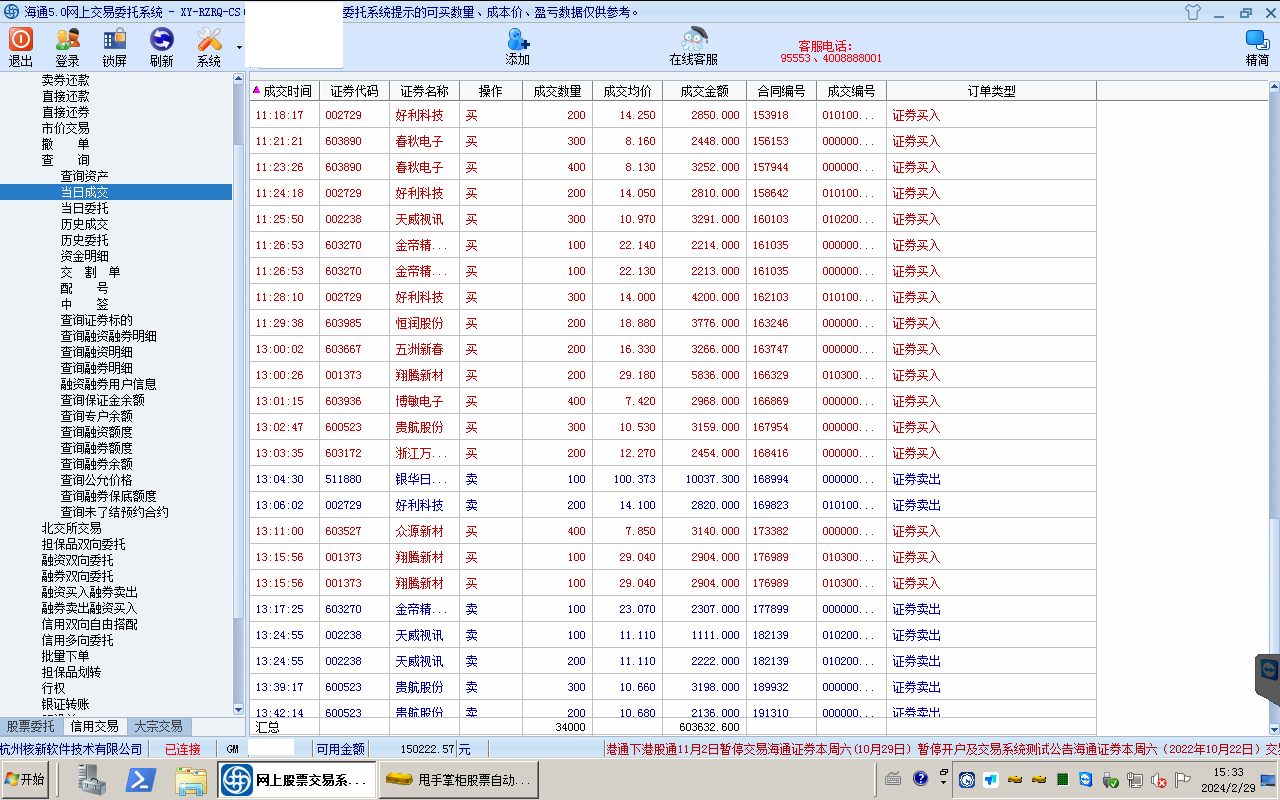The image size is (1280, 800).
Task: Click the red 退出 exit icon
Action: (x=21, y=40)
